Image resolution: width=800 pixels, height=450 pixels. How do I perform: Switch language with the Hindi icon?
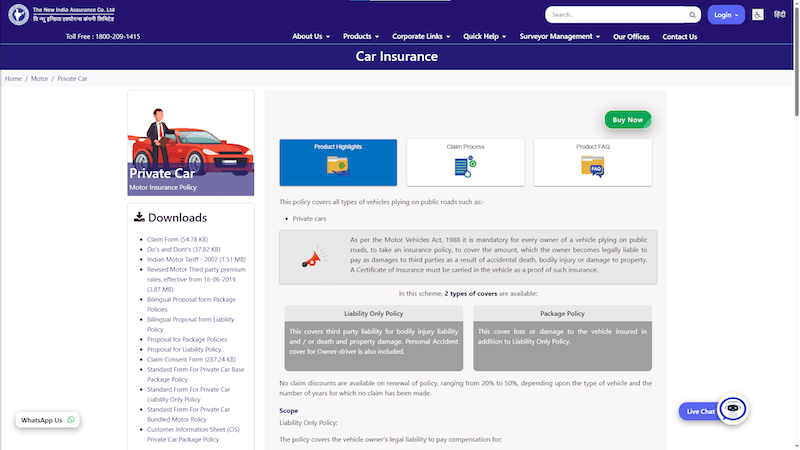click(780, 15)
